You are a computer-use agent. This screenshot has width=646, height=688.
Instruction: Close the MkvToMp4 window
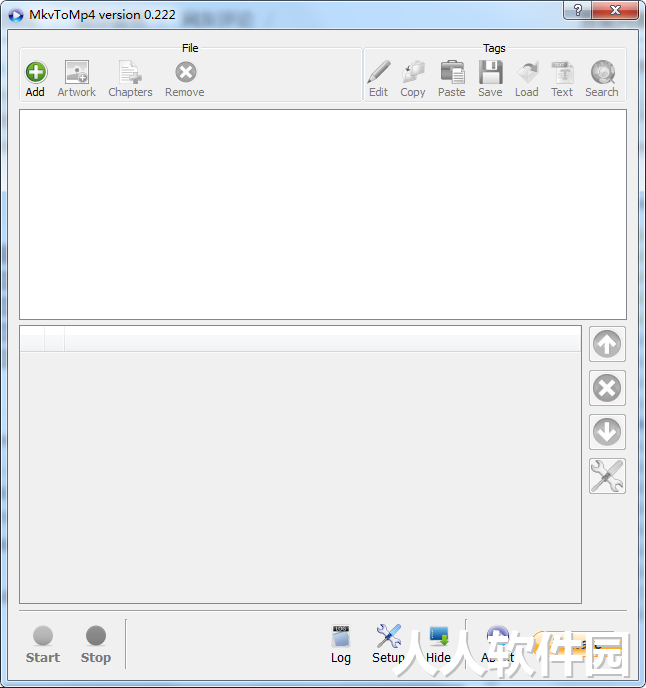click(x=615, y=10)
